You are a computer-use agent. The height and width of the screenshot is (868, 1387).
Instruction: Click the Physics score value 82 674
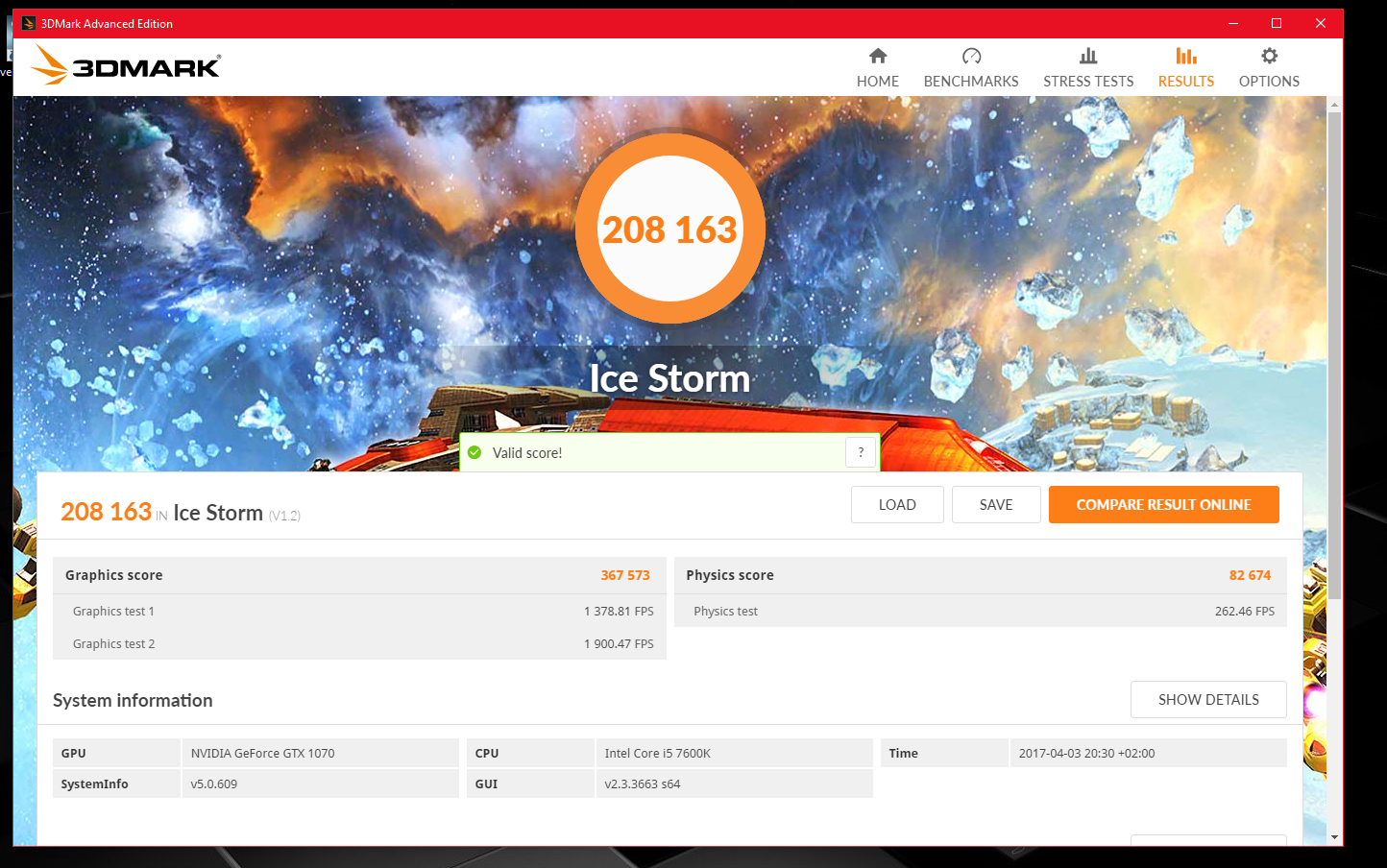[x=1250, y=575]
